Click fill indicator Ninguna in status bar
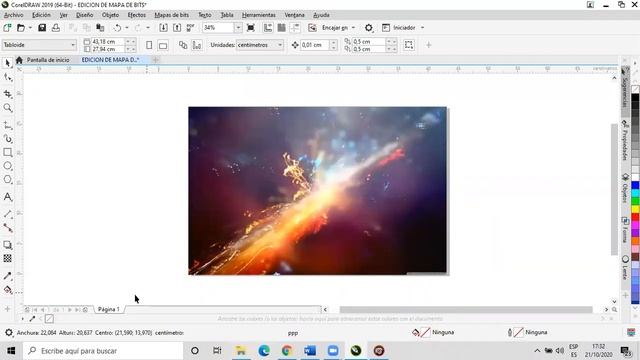This screenshot has width=640, height=360. pos(433,332)
